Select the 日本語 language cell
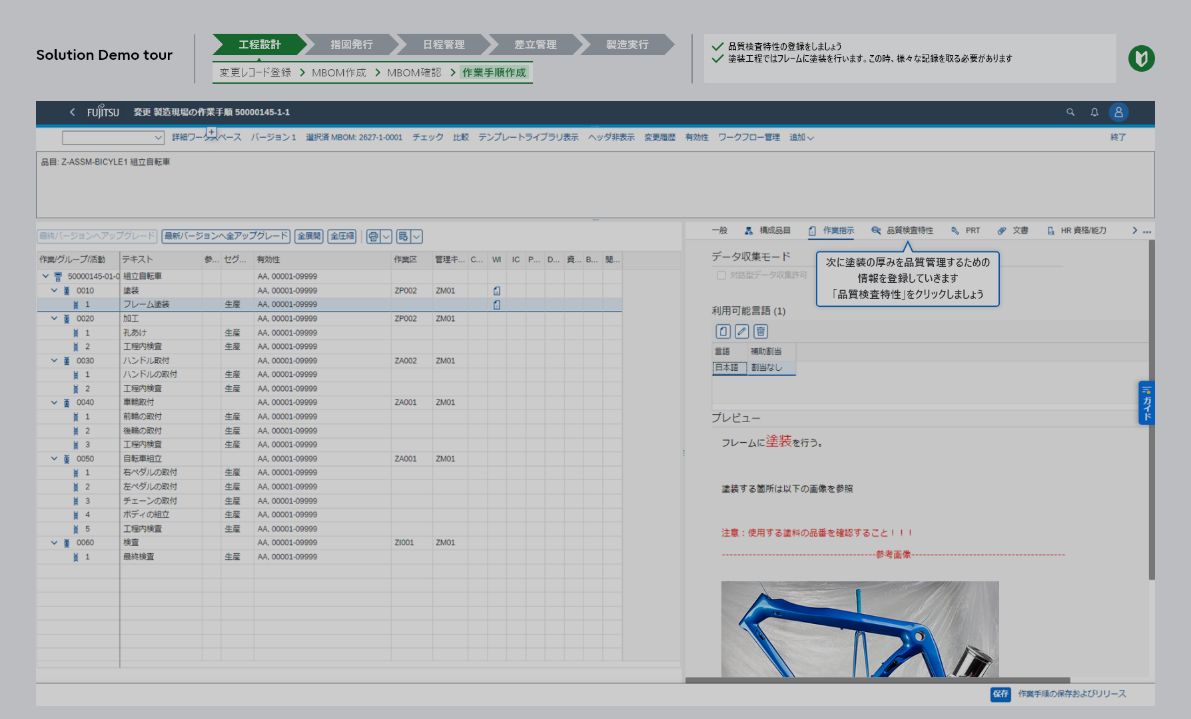This screenshot has height=719, width=1191. [728, 367]
